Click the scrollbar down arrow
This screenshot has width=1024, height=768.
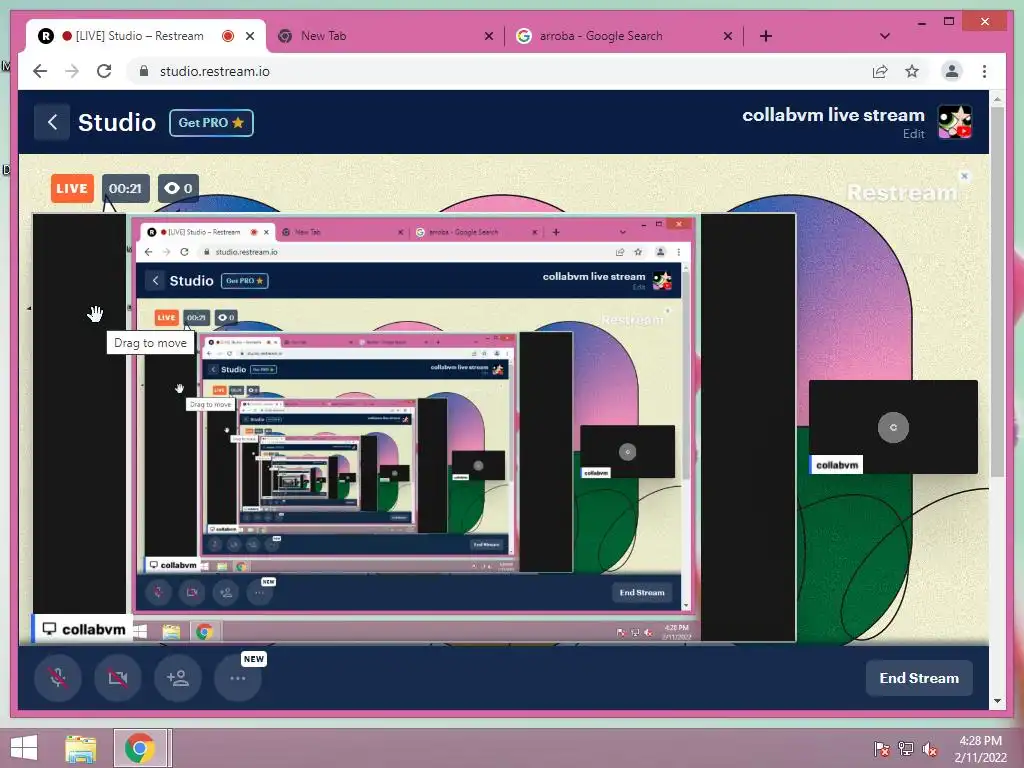point(997,701)
